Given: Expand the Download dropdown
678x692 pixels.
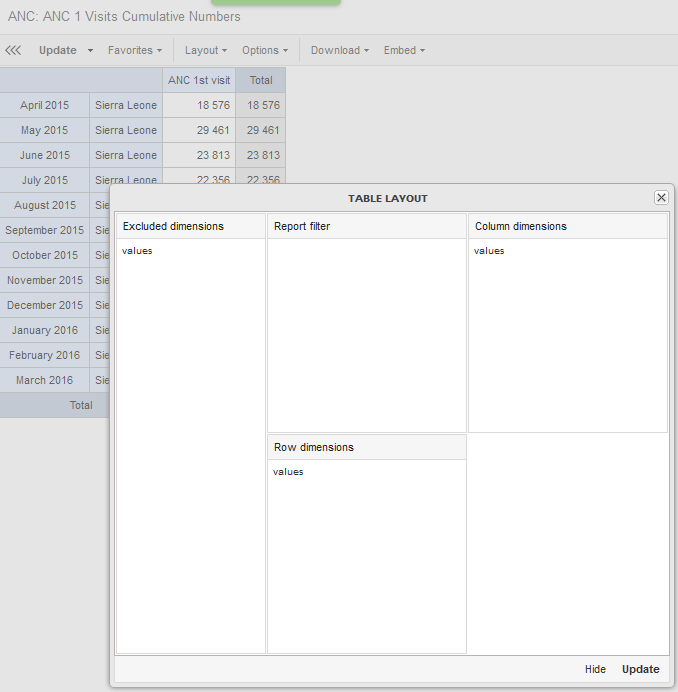Looking at the screenshot, I should pyautogui.click(x=339, y=50).
